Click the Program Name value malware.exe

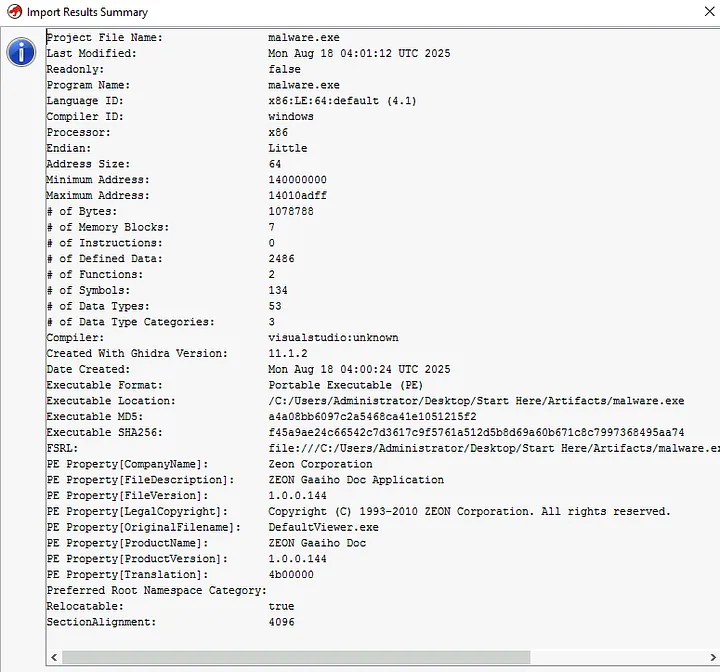304,85
